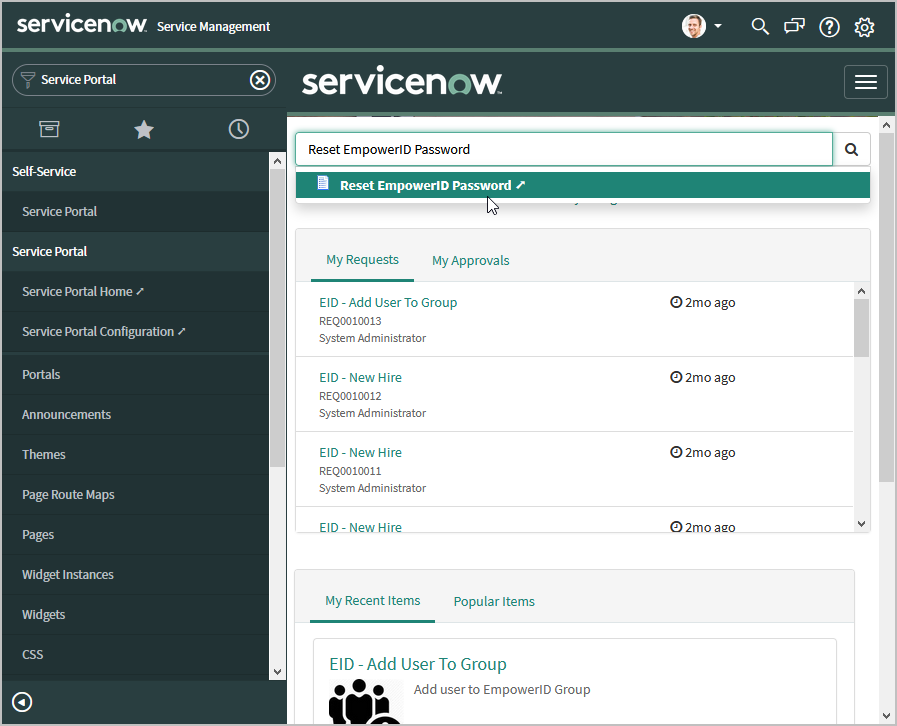
Task: Open Widgets in the navigation list
Action: click(x=44, y=615)
